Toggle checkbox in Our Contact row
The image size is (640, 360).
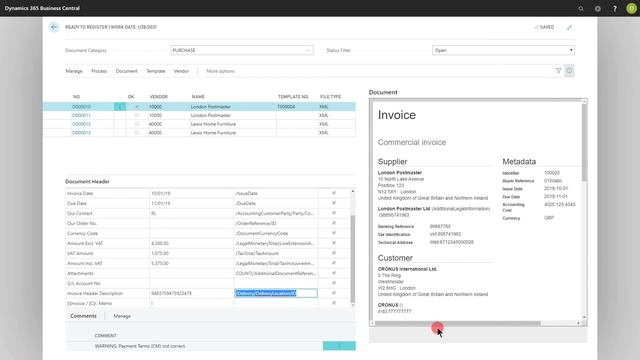pos(334,213)
